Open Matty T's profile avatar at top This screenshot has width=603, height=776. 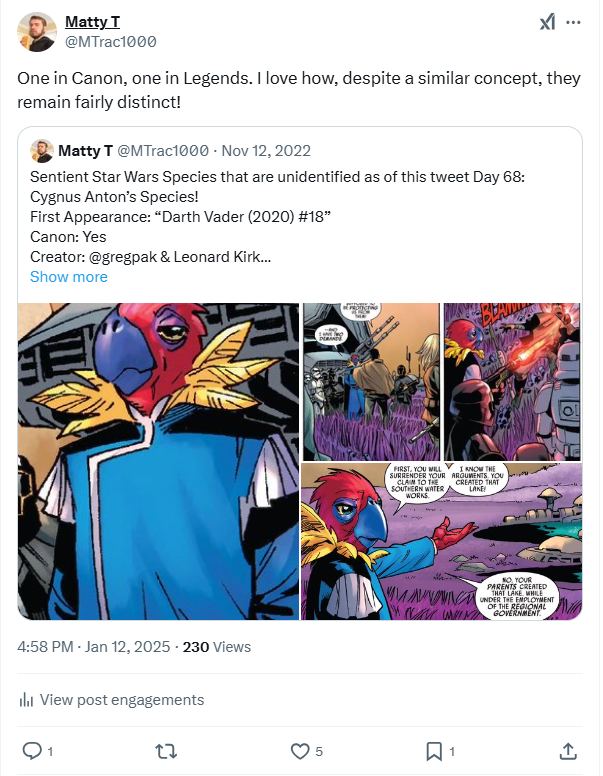[36, 32]
